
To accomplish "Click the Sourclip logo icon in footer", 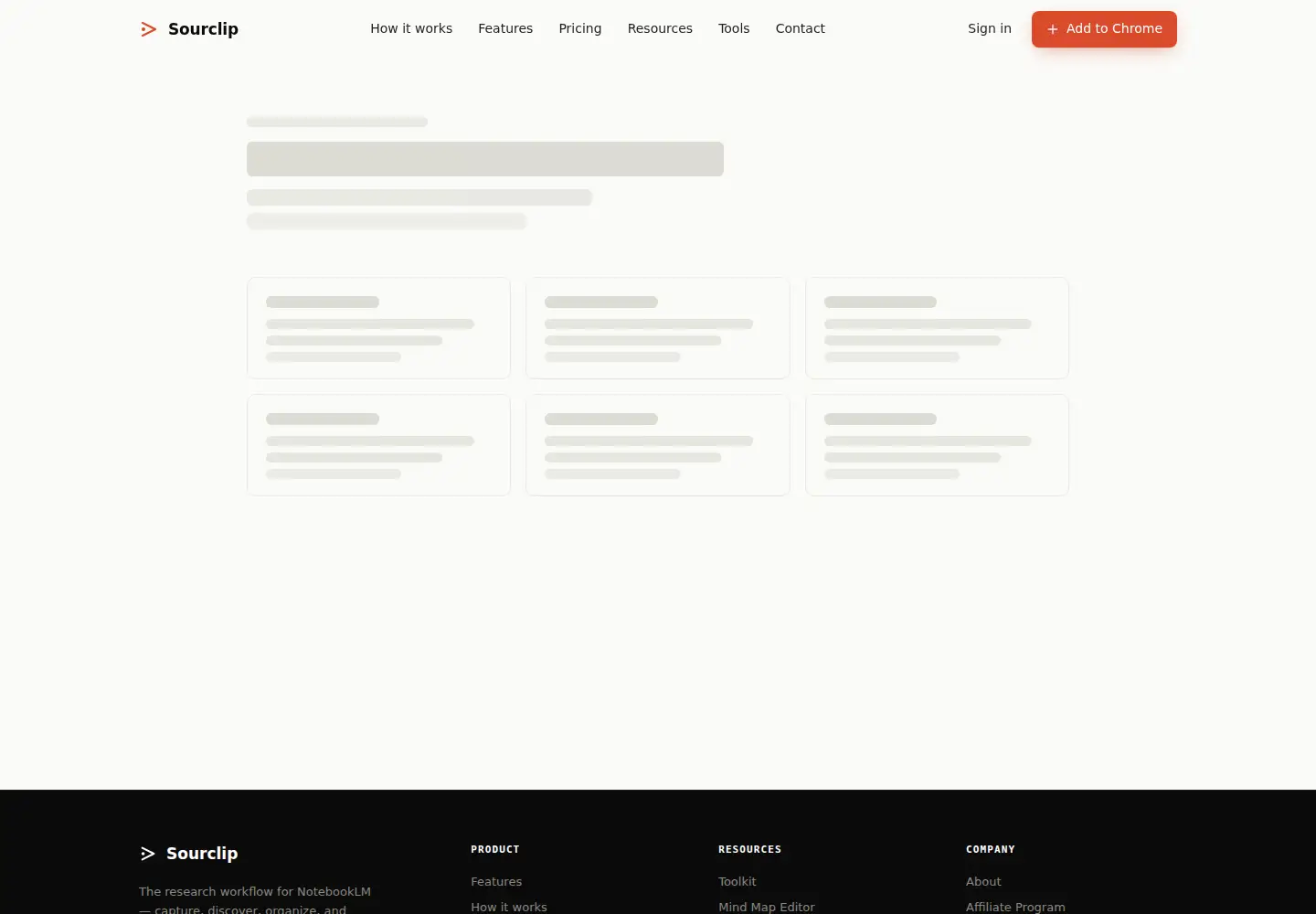I will [x=148, y=854].
